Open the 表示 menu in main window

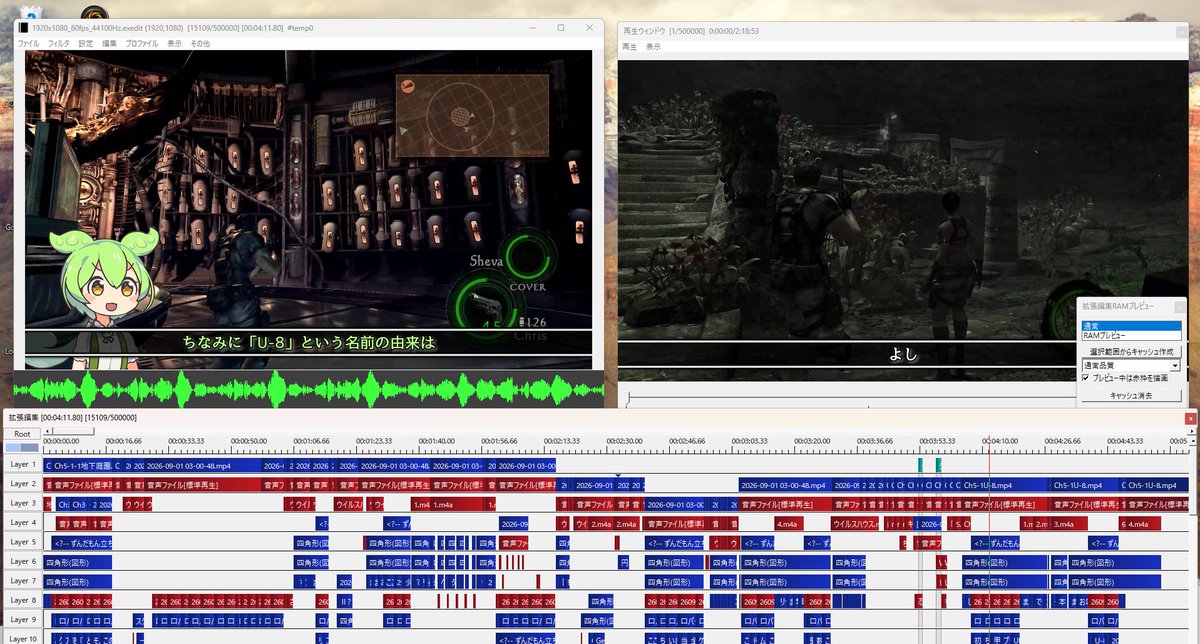click(x=175, y=44)
